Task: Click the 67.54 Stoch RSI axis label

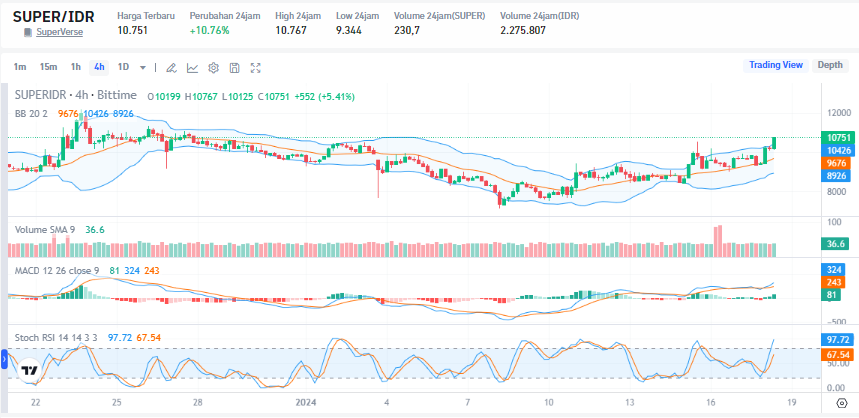Action: click(838, 355)
